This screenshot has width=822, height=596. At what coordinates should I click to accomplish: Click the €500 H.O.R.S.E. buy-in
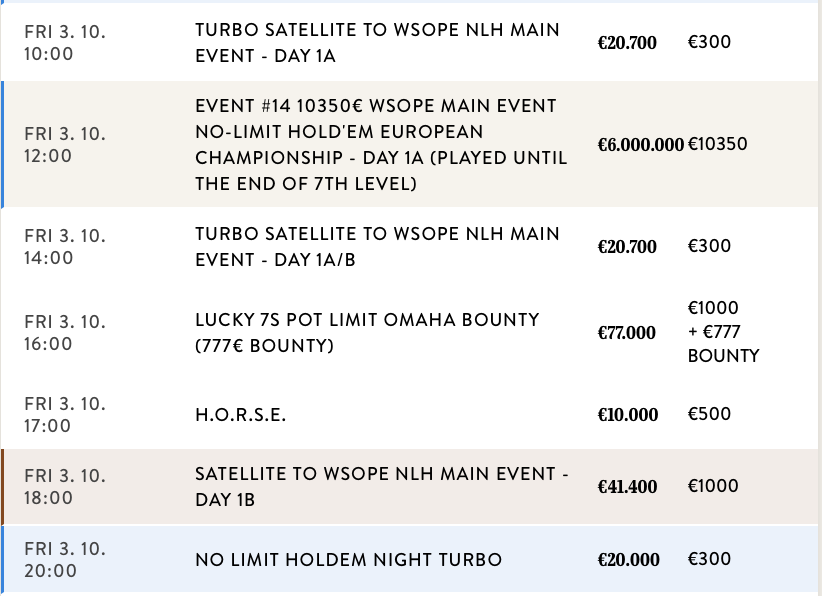tap(709, 414)
